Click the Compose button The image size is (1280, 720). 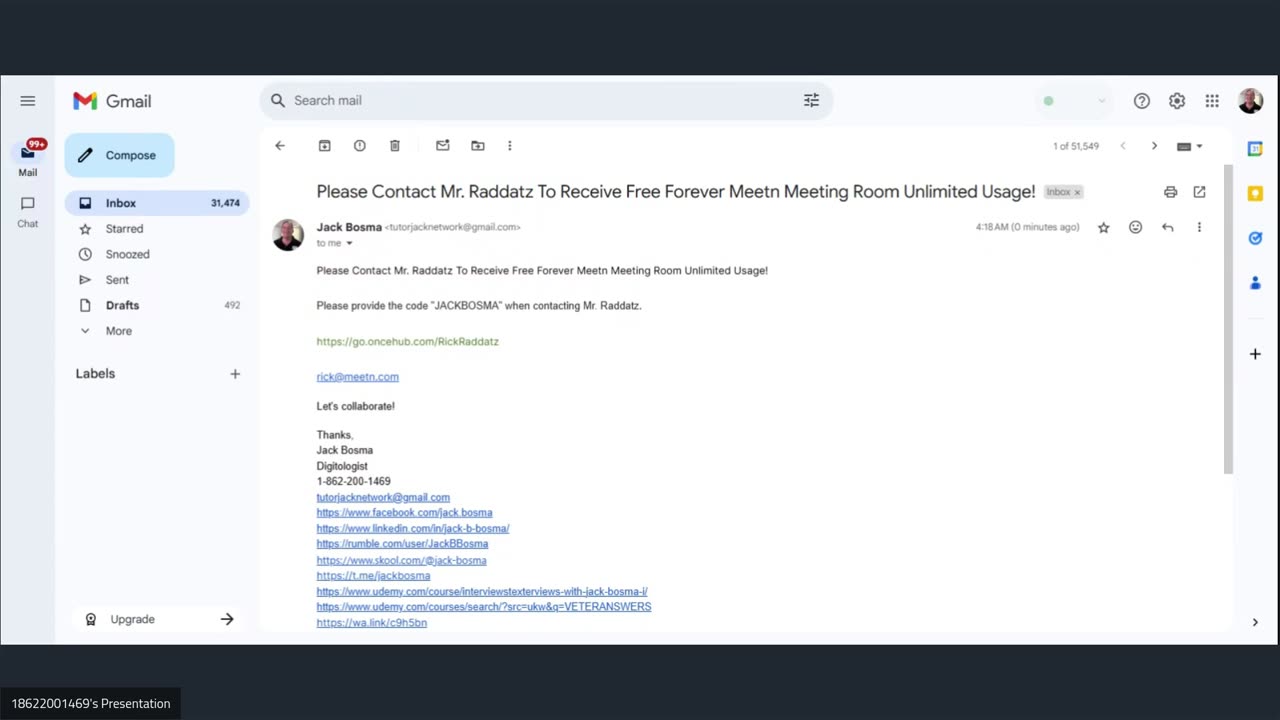point(119,155)
